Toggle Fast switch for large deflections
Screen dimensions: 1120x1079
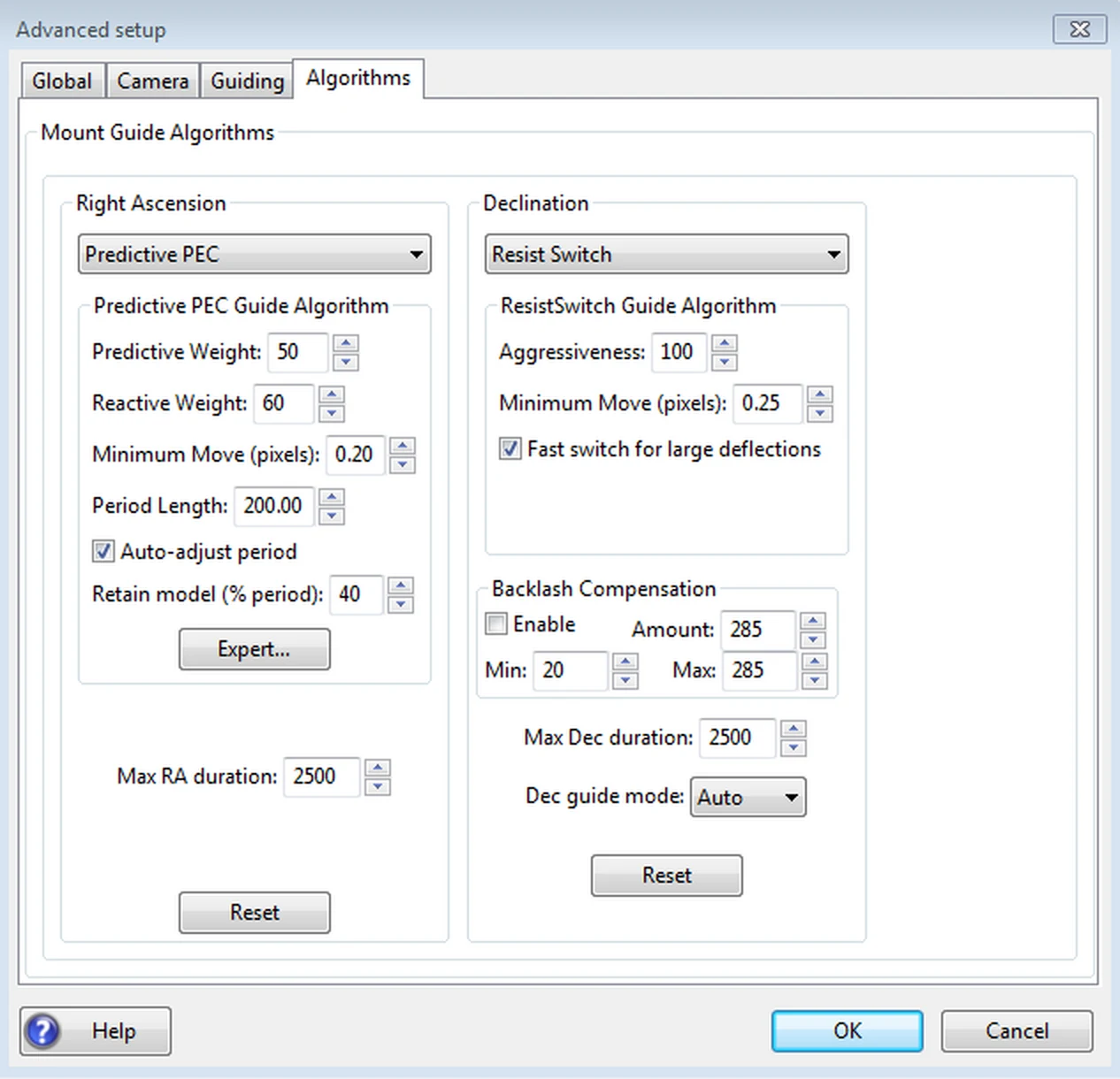click(510, 448)
